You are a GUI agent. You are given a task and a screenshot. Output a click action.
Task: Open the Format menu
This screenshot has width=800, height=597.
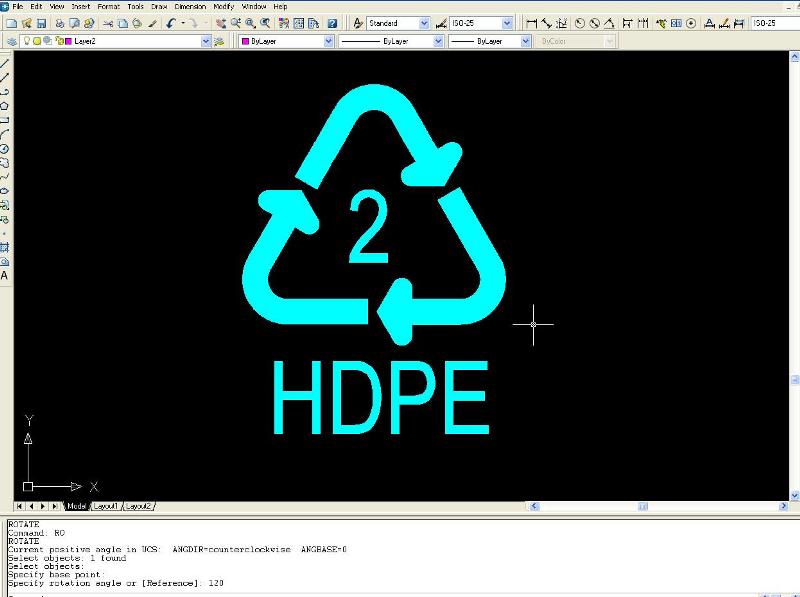(x=108, y=7)
